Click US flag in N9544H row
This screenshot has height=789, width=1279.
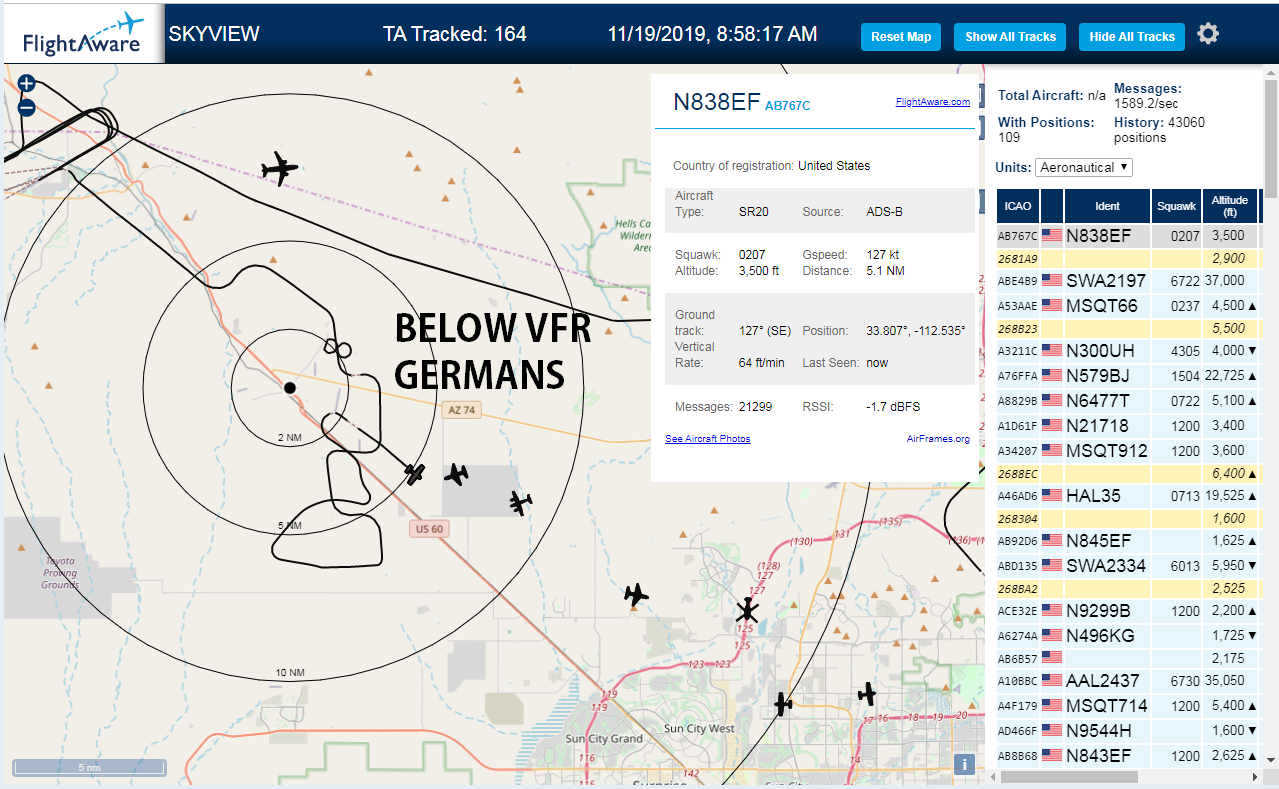[1052, 731]
